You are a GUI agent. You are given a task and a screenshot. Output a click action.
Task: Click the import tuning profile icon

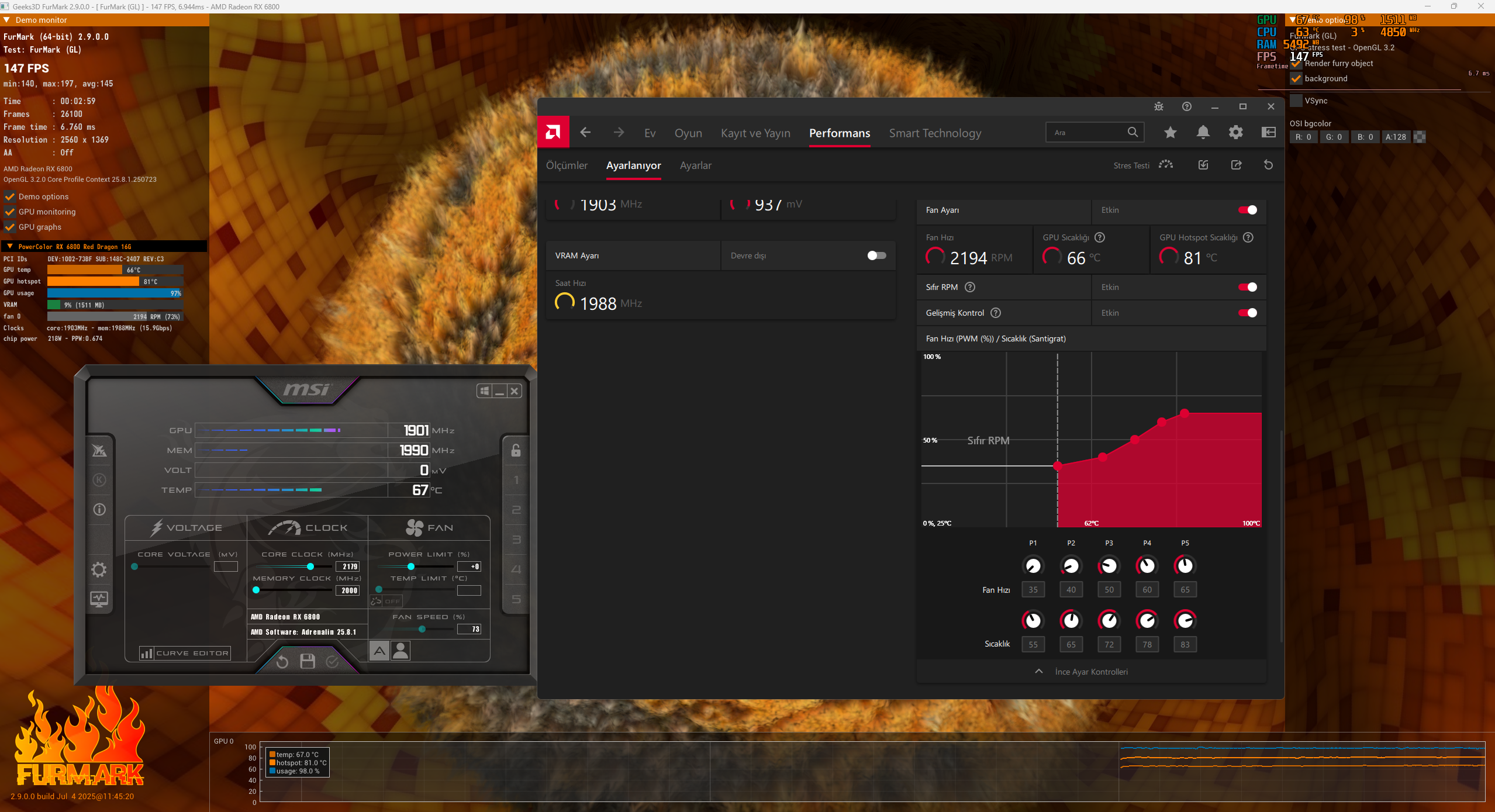pyautogui.click(x=1203, y=165)
